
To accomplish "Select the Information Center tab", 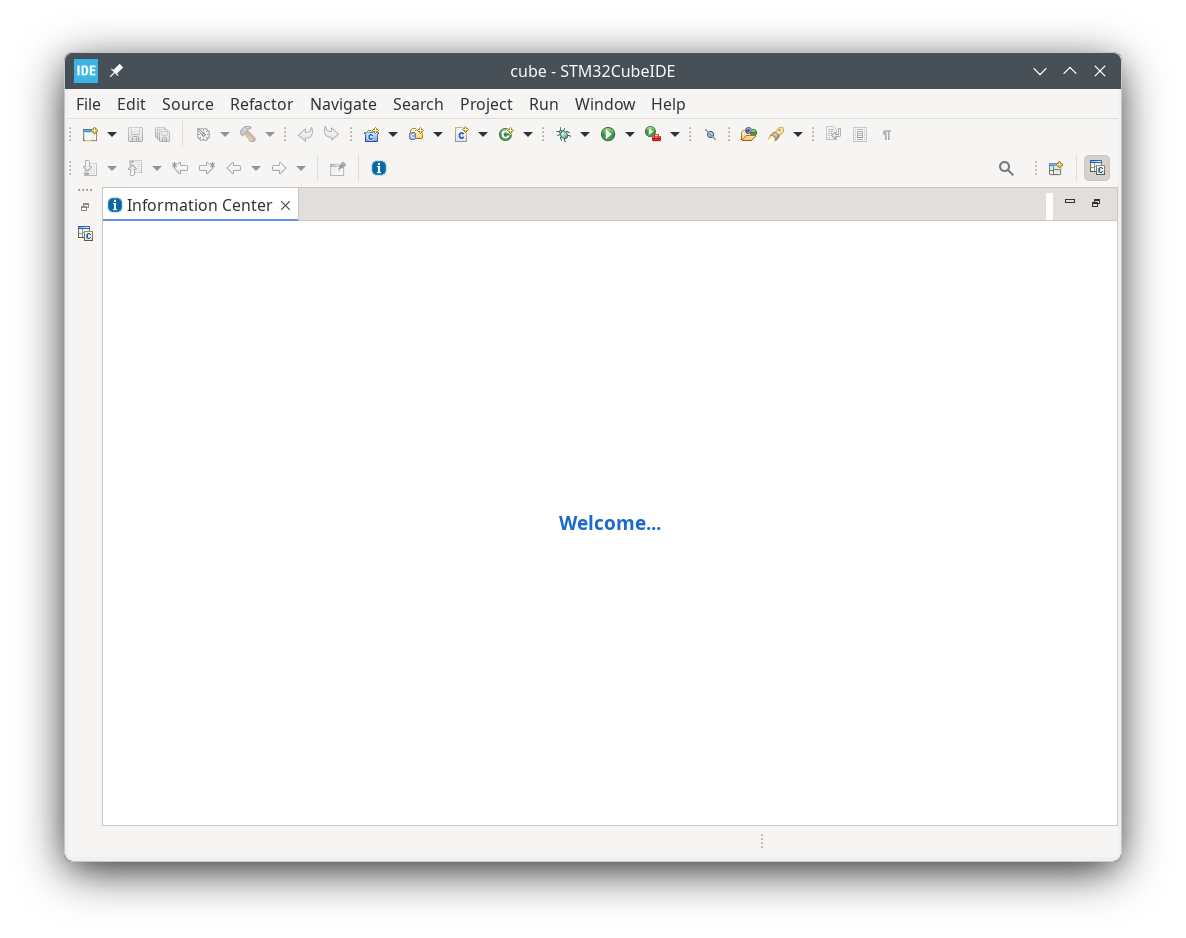I will pyautogui.click(x=199, y=205).
